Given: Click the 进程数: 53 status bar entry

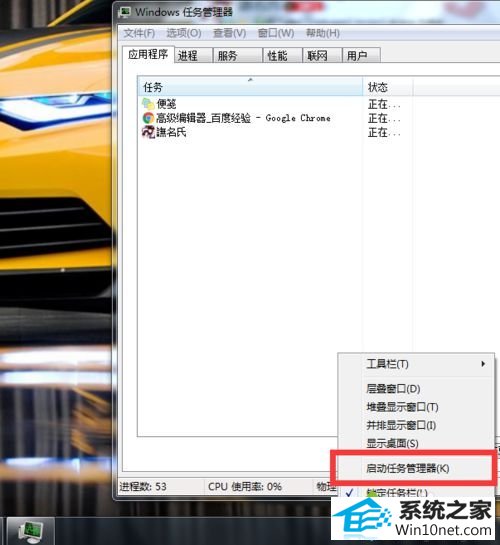Looking at the screenshot, I should 143,487.
